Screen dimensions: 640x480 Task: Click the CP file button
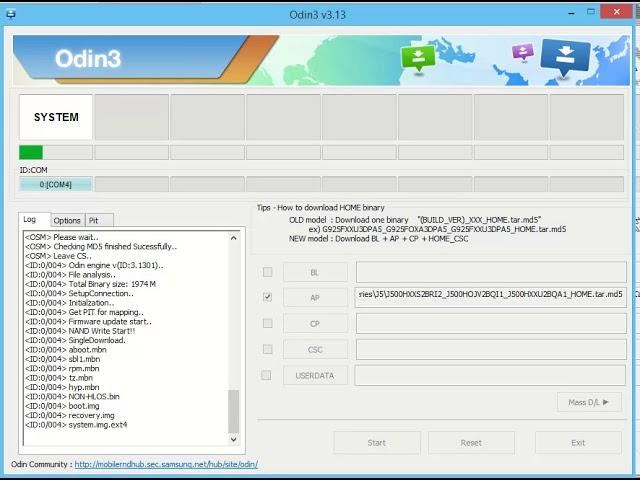click(x=315, y=324)
